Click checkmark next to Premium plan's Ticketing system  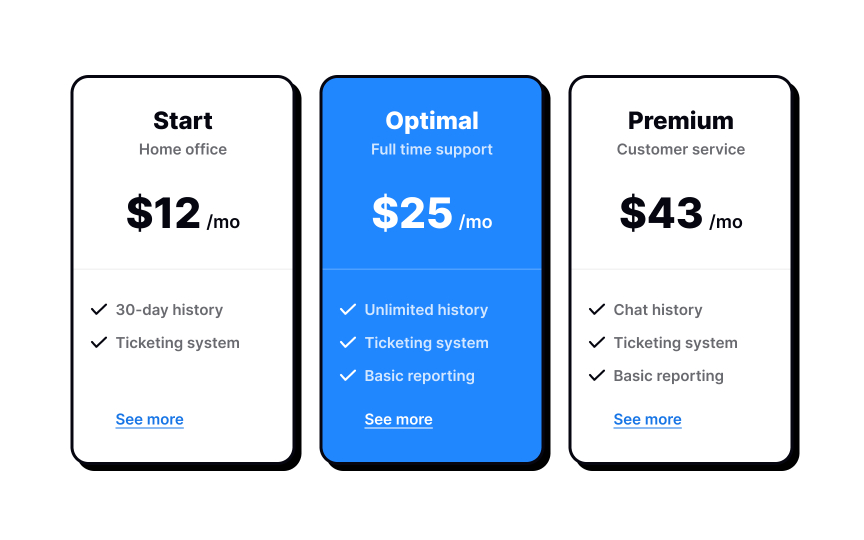tap(597, 343)
